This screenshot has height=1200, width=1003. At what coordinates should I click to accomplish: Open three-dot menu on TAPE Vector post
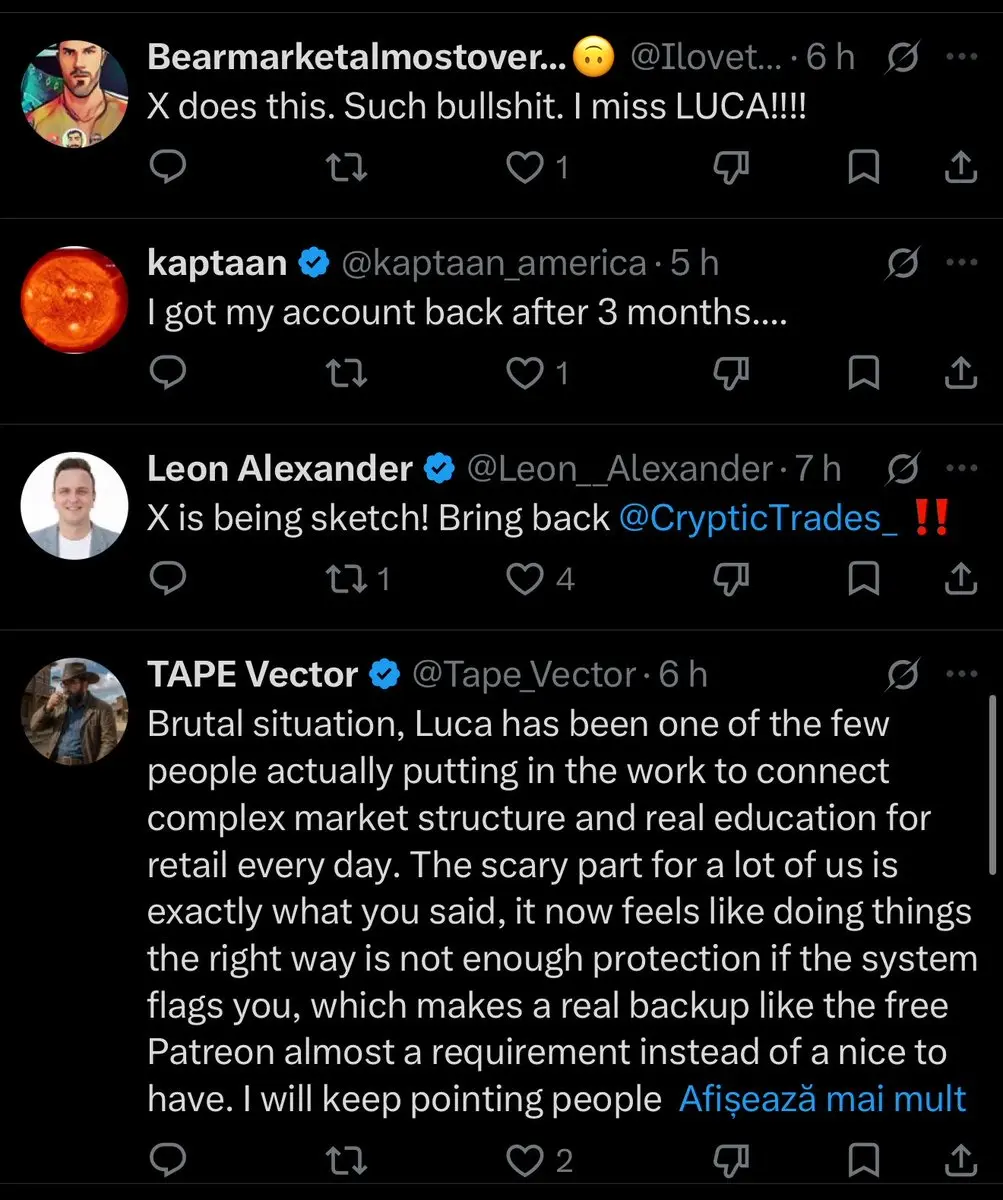point(961,674)
